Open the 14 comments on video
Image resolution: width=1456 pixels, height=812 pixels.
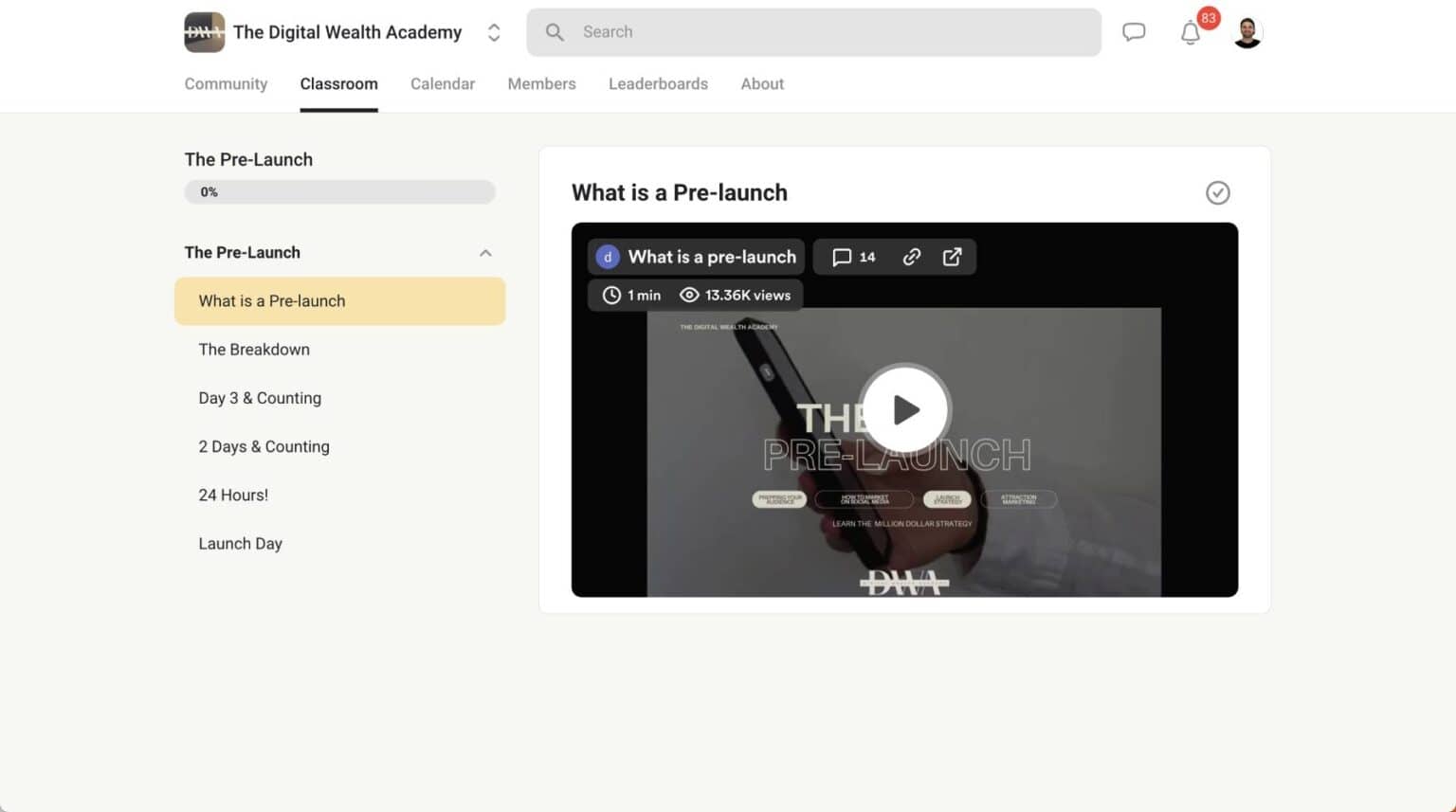tap(853, 257)
